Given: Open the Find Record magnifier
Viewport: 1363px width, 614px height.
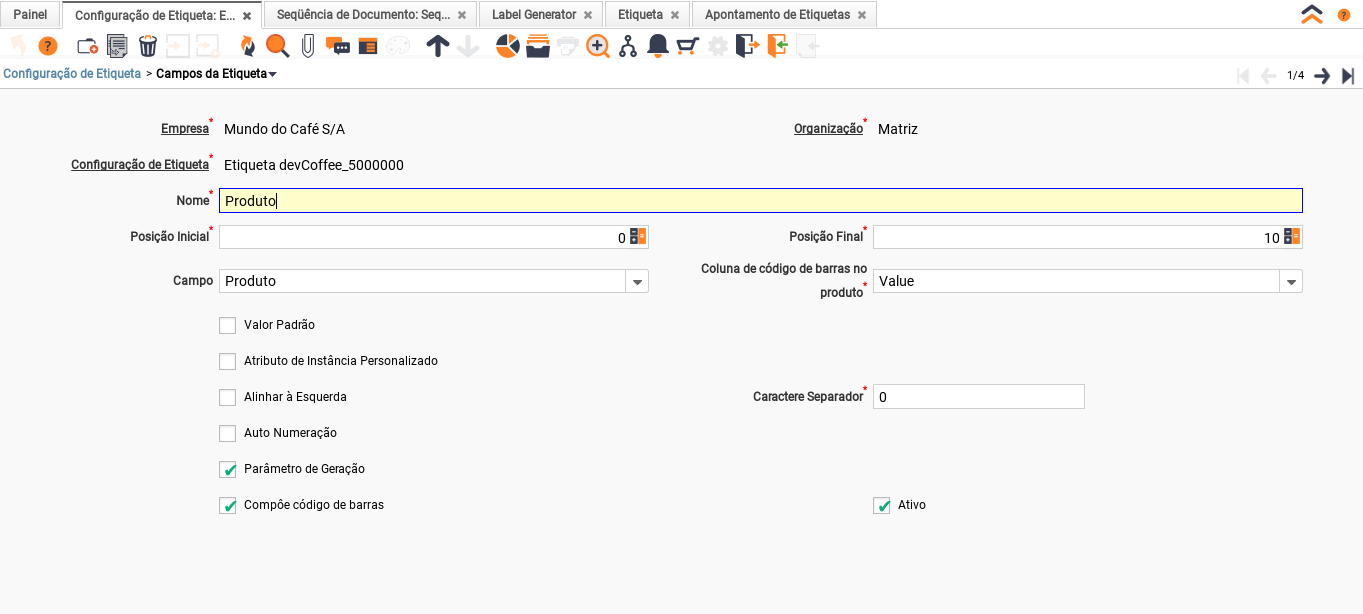Looking at the screenshot, I should pos(277,46).
